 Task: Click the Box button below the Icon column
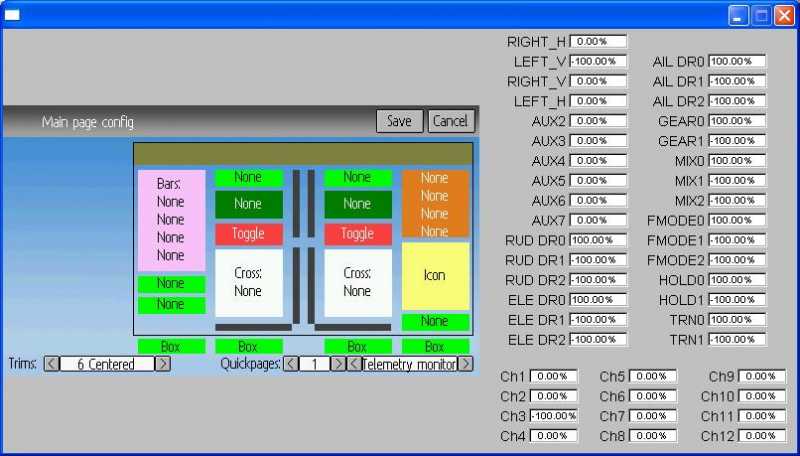click(435, 346)
